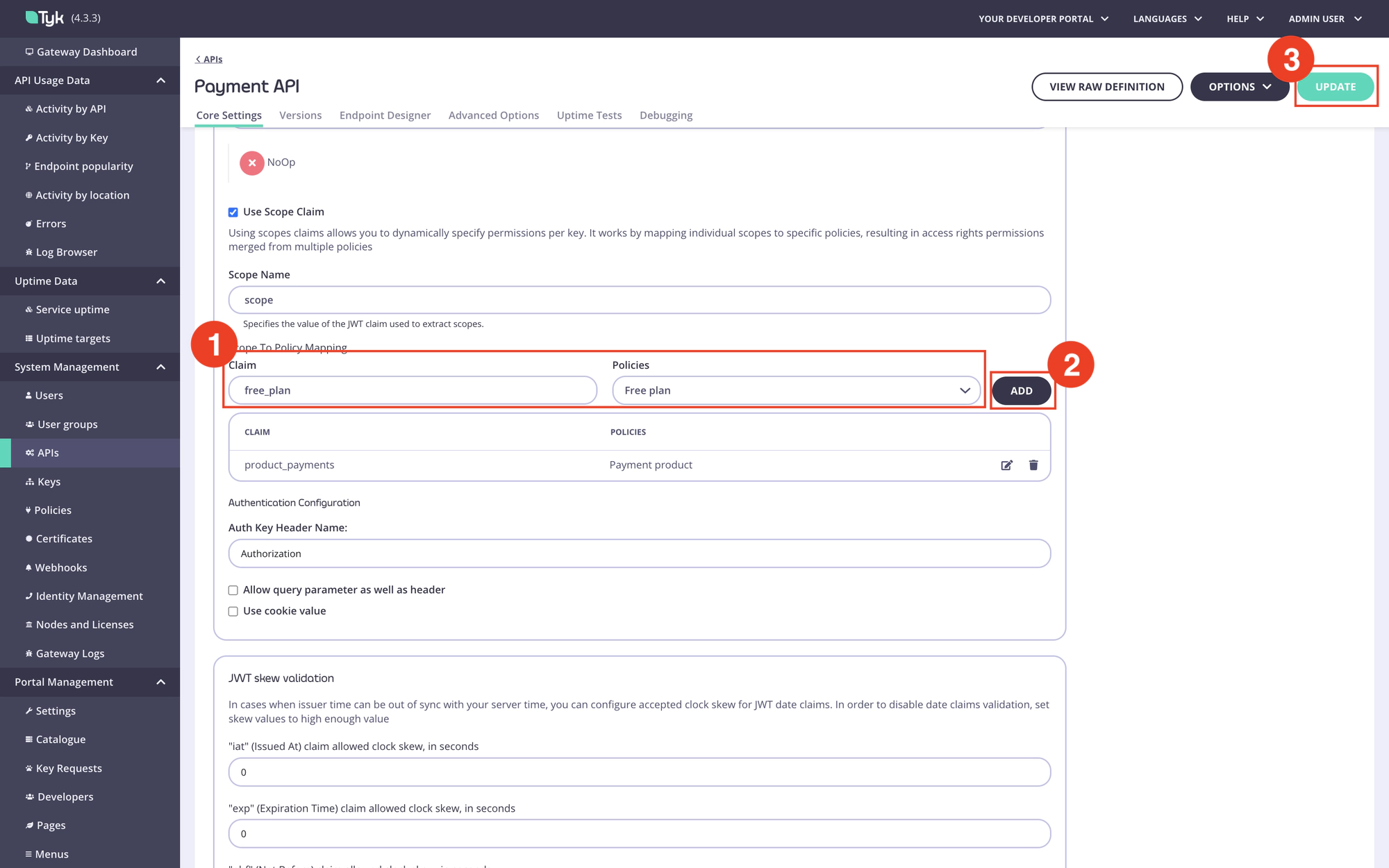Open the Advanced Options tab
Image resolution: width=1389 pixels, height=868 pixels.
[x=493, y=115]
